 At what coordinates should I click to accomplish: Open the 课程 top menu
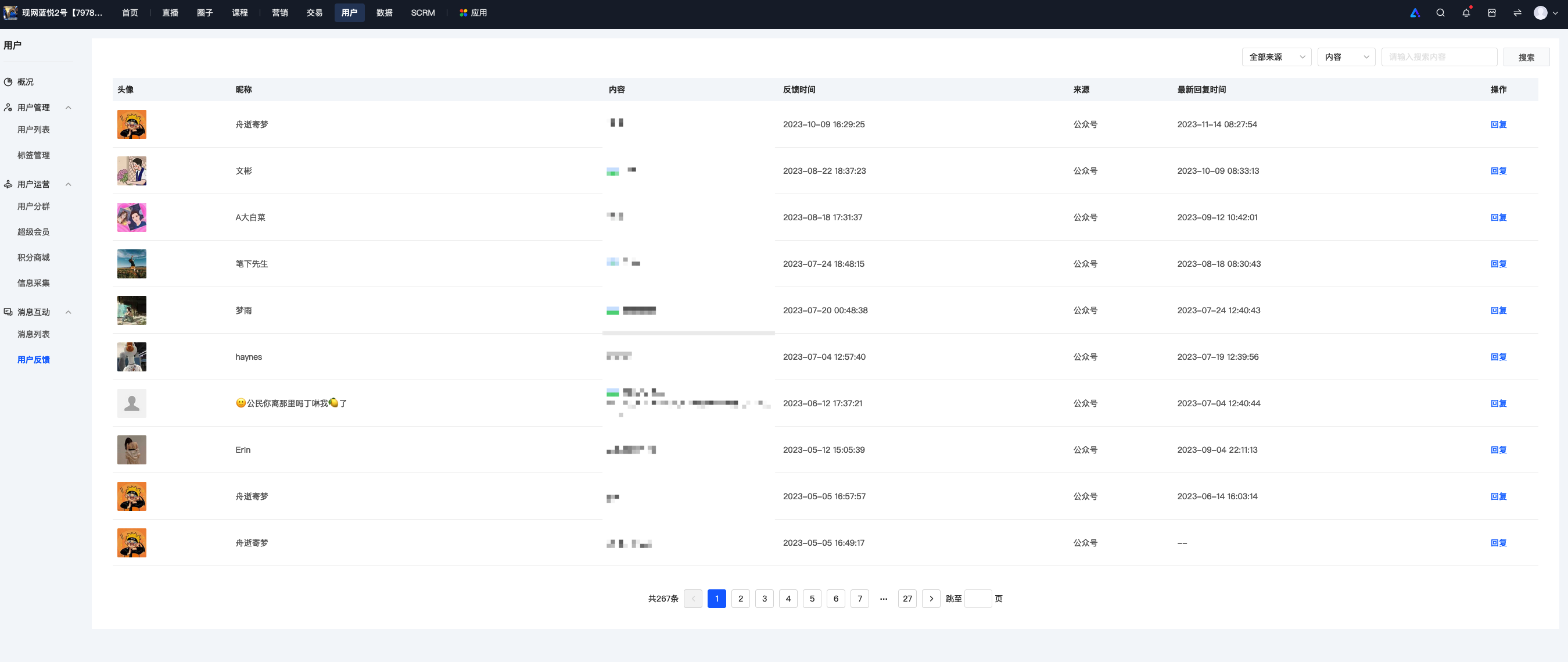click(240, 13)
